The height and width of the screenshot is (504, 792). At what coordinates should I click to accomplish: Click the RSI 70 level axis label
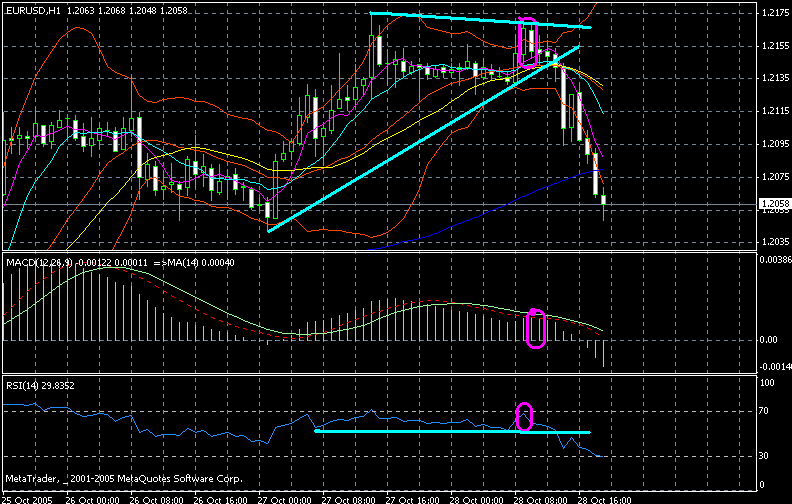point(768,410)
